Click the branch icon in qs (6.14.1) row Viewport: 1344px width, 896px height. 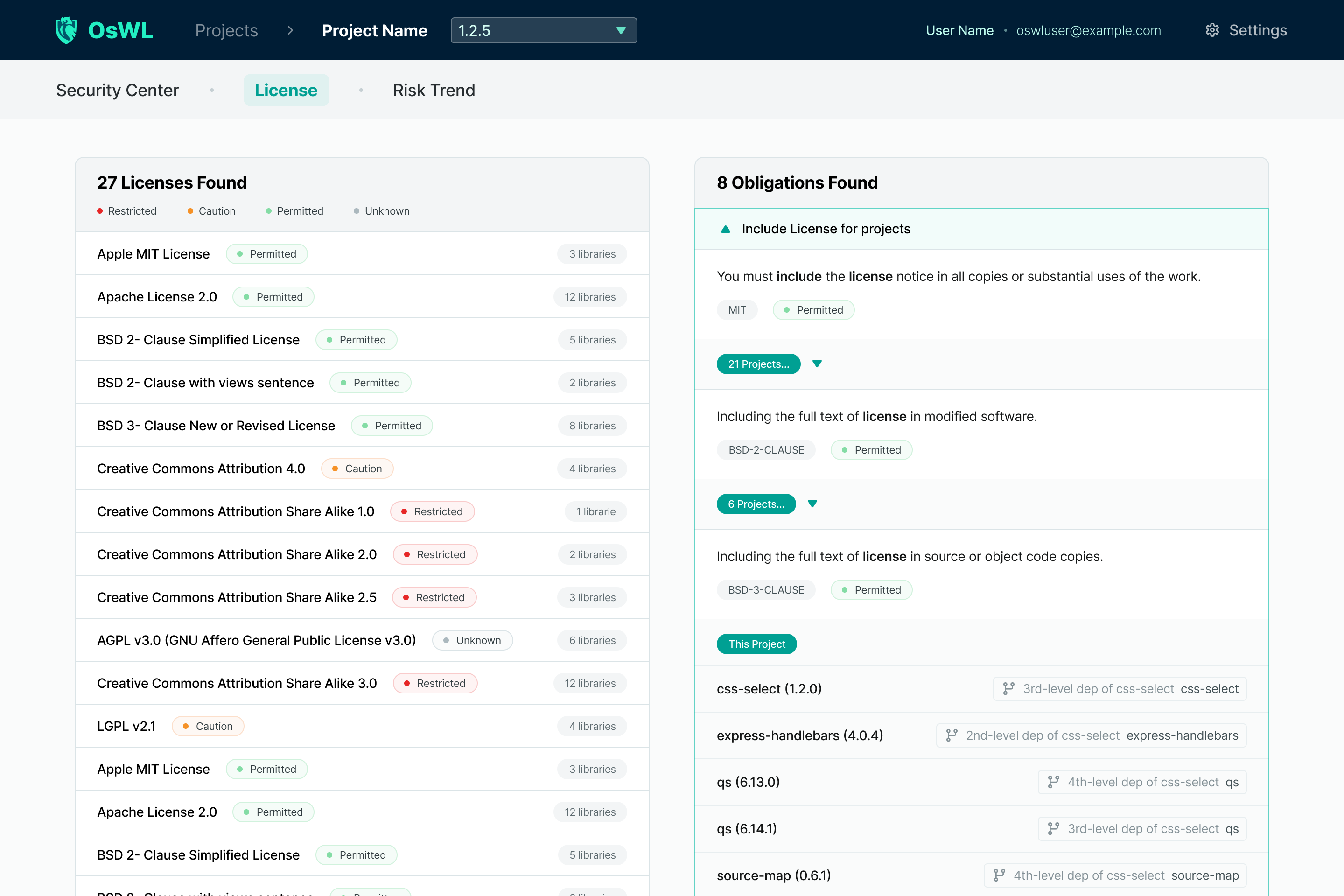[1053, 829]
